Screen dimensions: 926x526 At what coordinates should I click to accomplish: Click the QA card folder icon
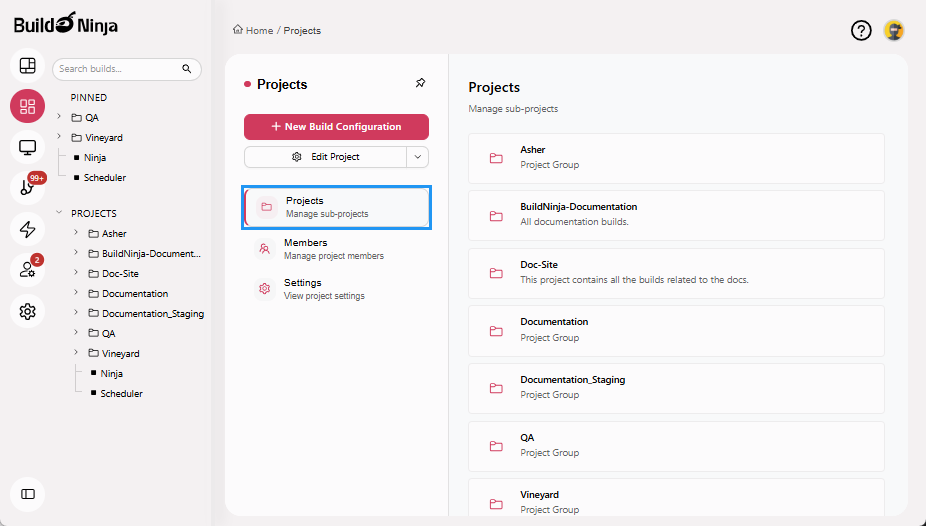(496, 446)
